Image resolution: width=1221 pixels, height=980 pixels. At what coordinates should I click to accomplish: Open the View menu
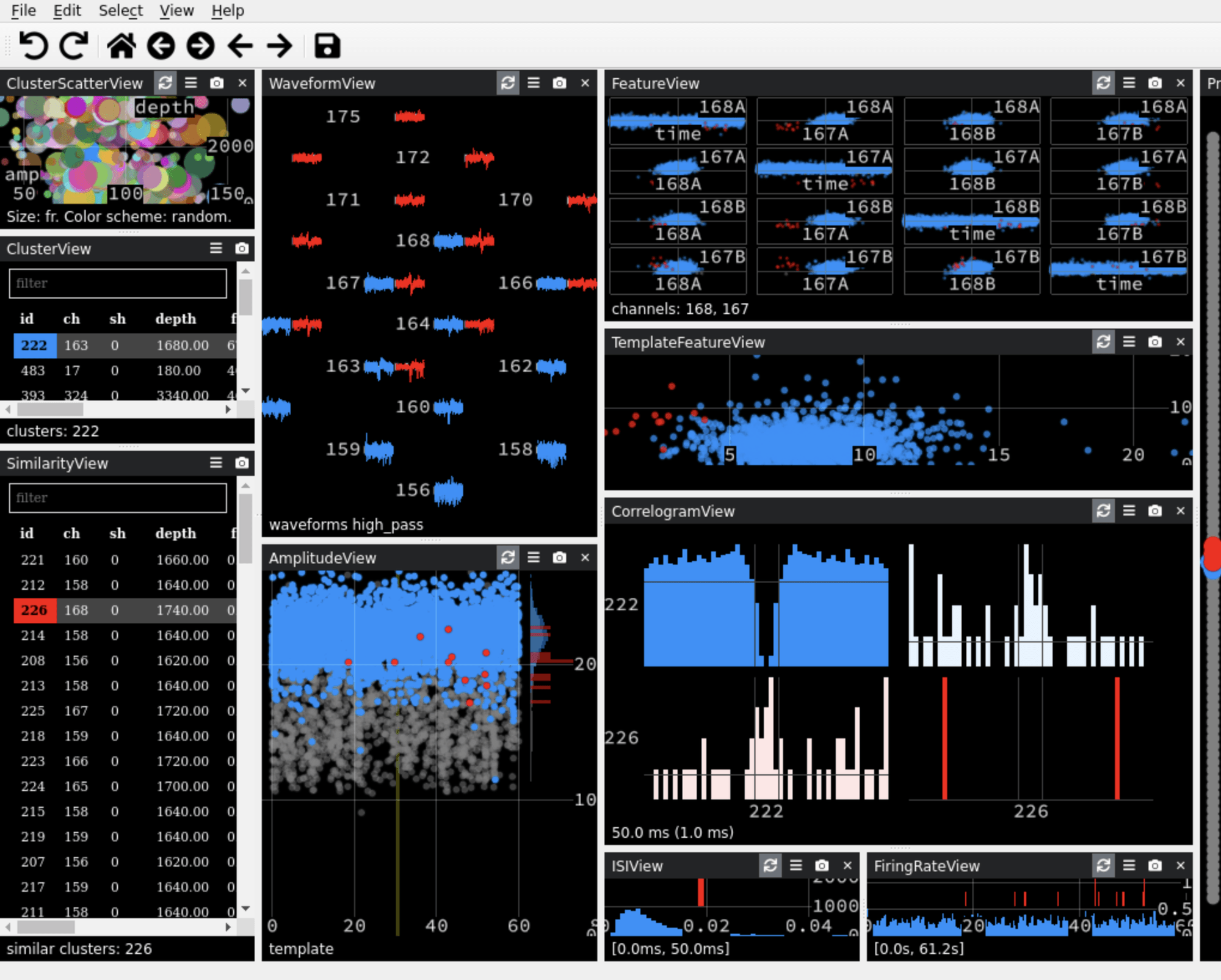[x=176, y=10]
